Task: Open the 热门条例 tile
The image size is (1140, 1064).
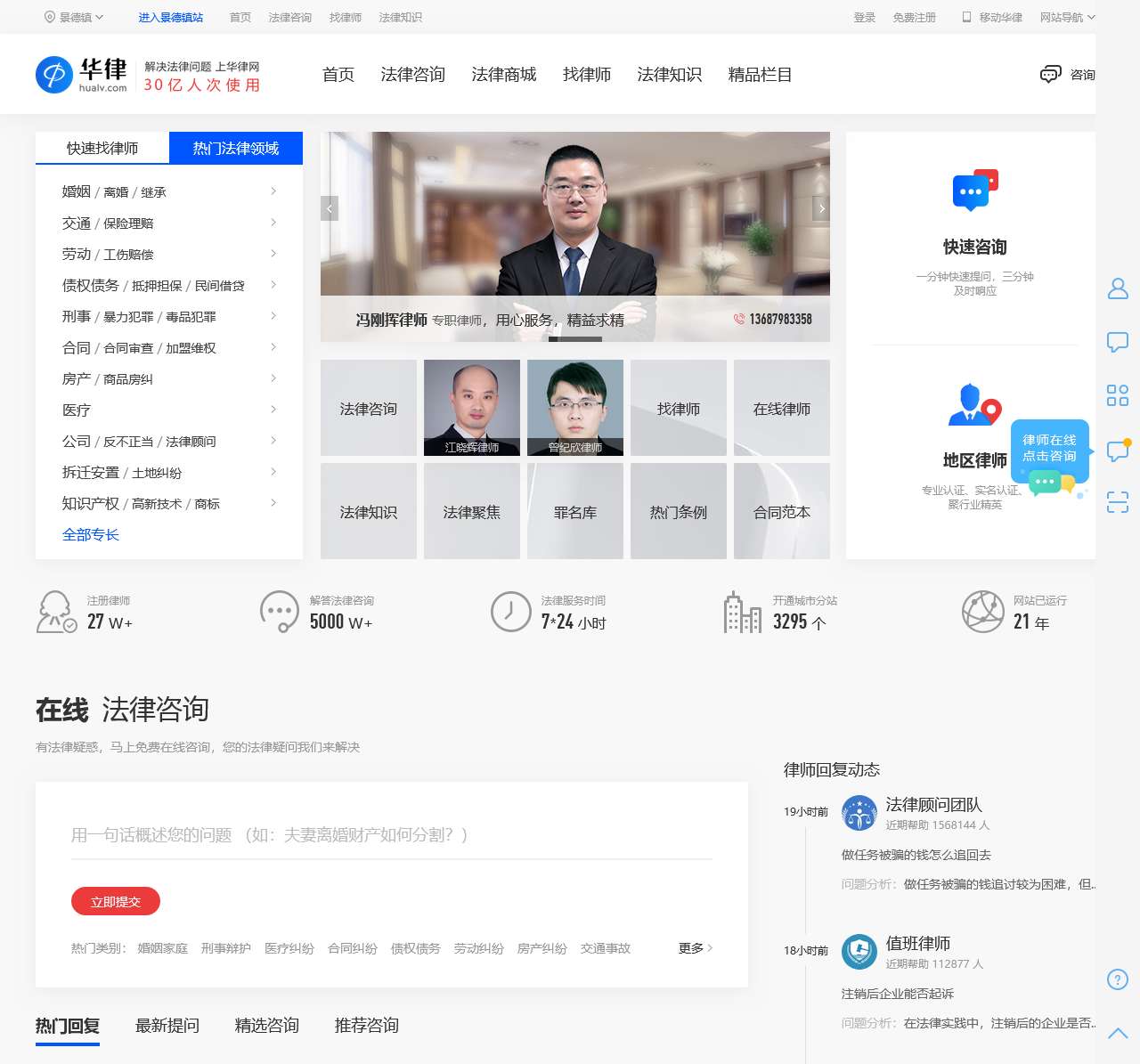Action: (679, 511)
